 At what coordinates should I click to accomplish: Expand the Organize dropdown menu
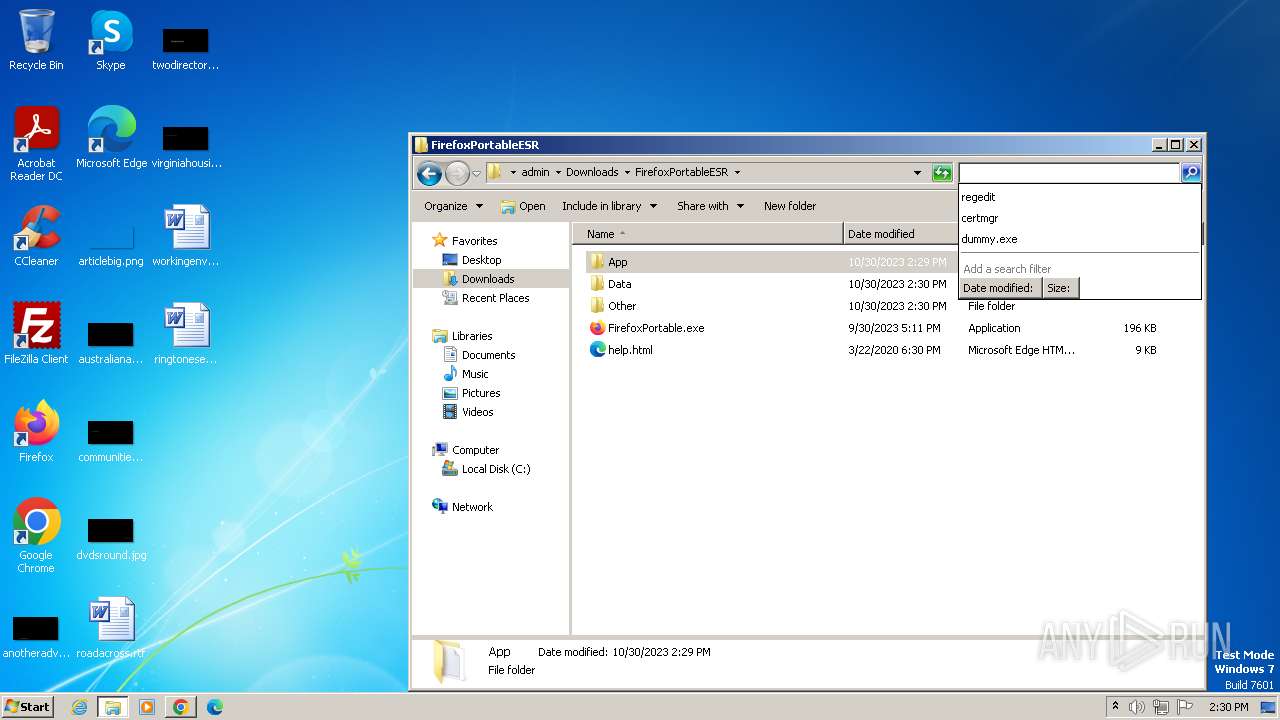point(453,206)
